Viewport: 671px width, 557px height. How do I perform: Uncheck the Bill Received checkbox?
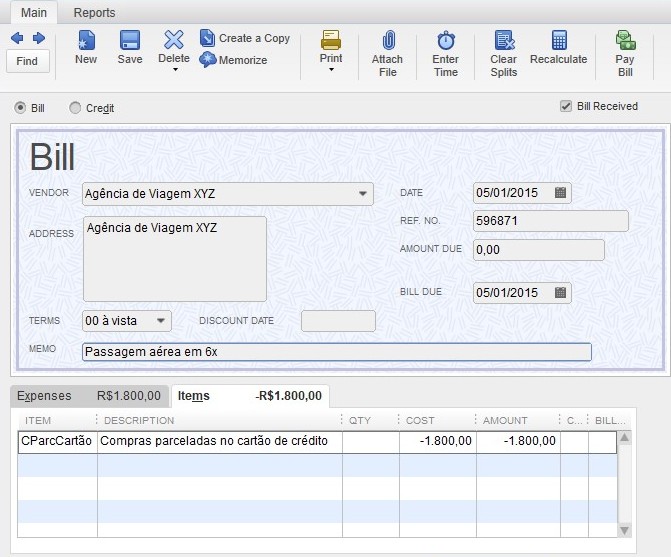click(566, 106)
